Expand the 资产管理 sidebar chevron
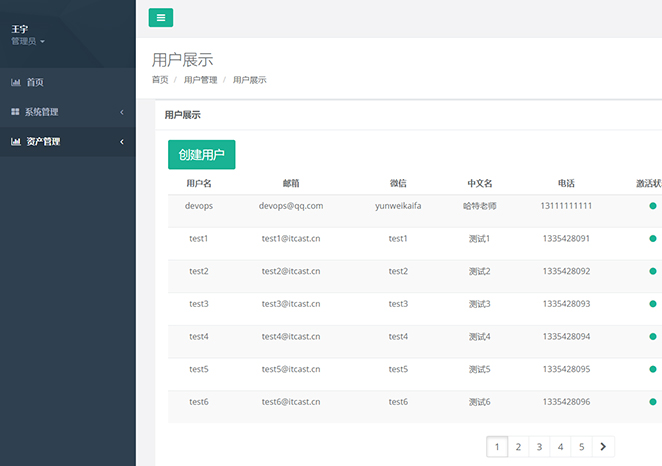The width and height of the screenshot is (662, 466). tap(122, 142)
